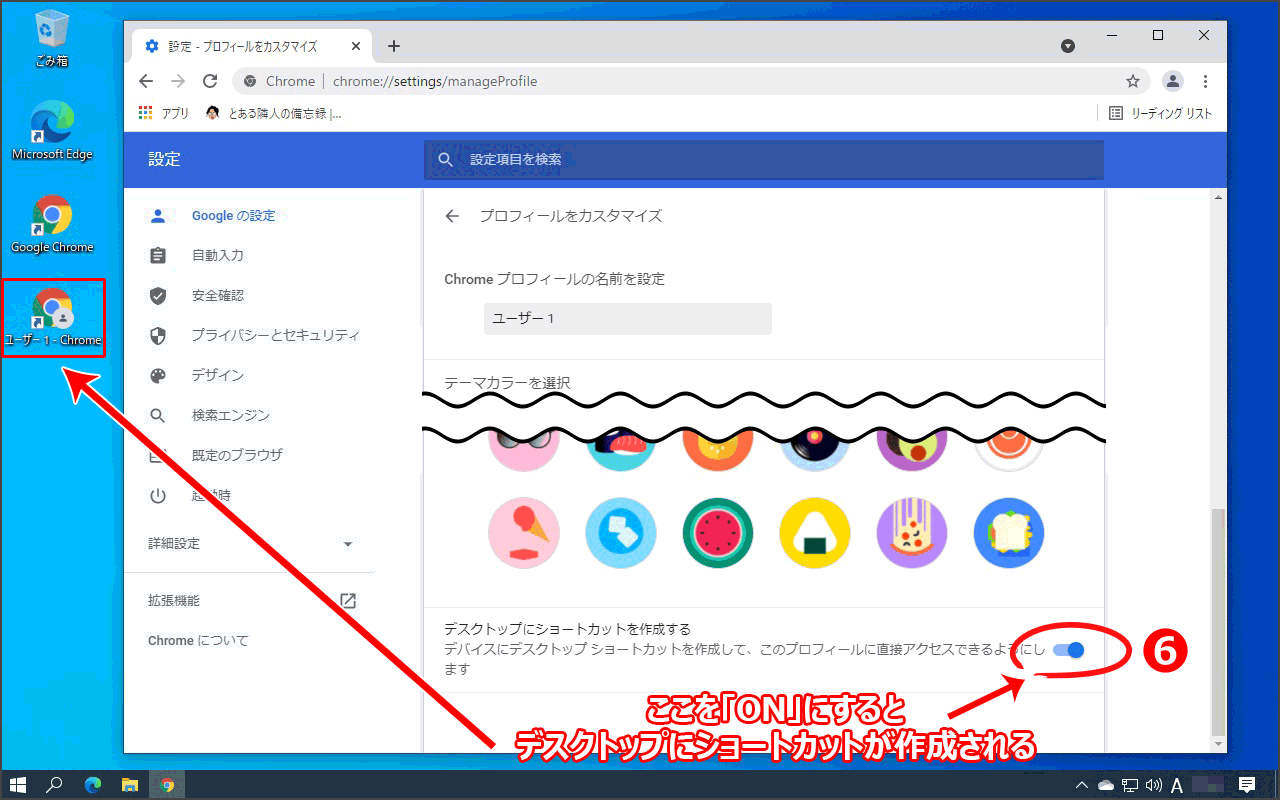1280x800 pixels.
Task: Expand the 詳細設定 section arrow
Action: [x=348, y=544]
